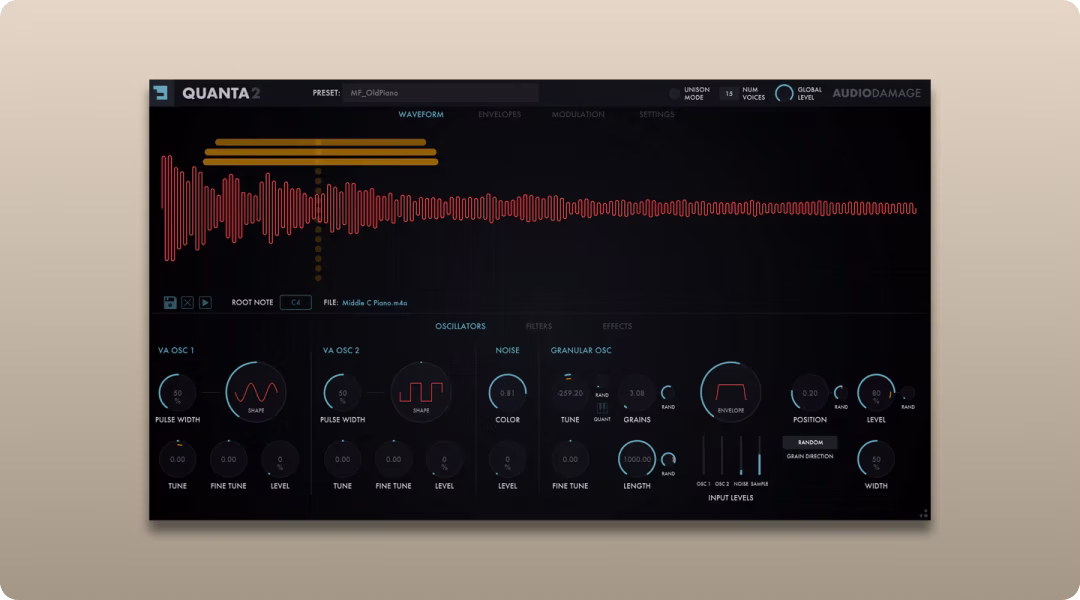
Task: Click the Granular Tune knob showing -259.20
Action: [570, 393]
